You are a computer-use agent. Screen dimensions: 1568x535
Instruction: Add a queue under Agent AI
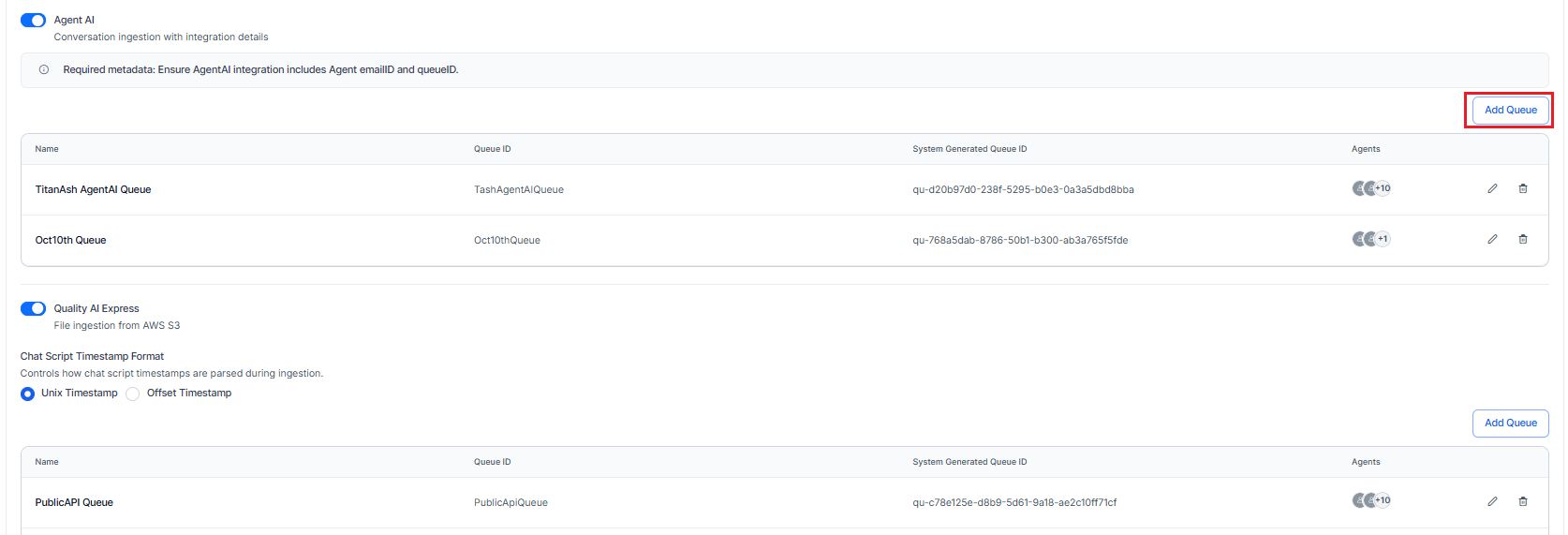click(x=1510, y=110)
